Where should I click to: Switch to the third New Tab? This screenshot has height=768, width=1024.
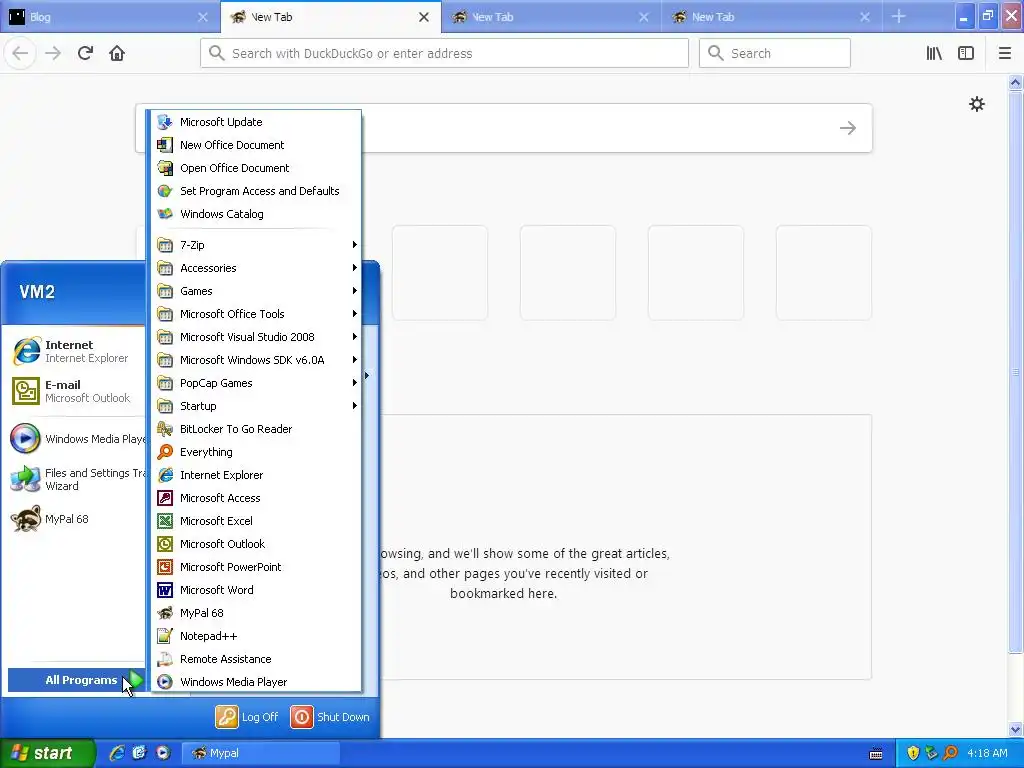tap(552, 17)
